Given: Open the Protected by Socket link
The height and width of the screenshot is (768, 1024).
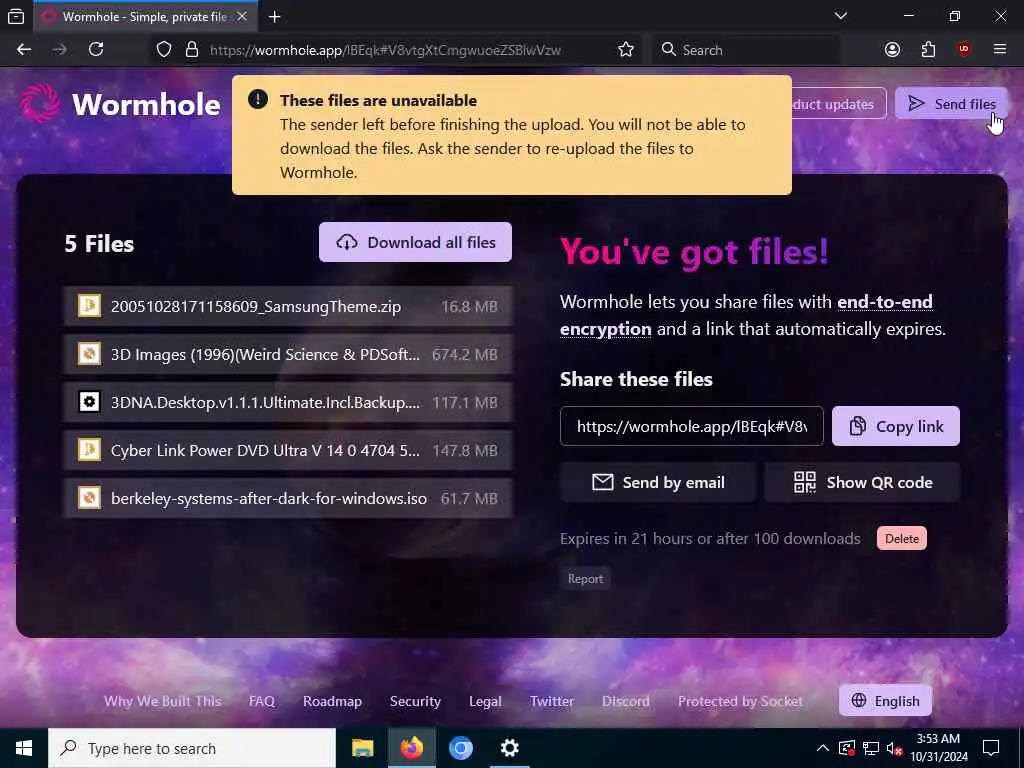Looking at the screenshot, I should [x=740, y=701].
